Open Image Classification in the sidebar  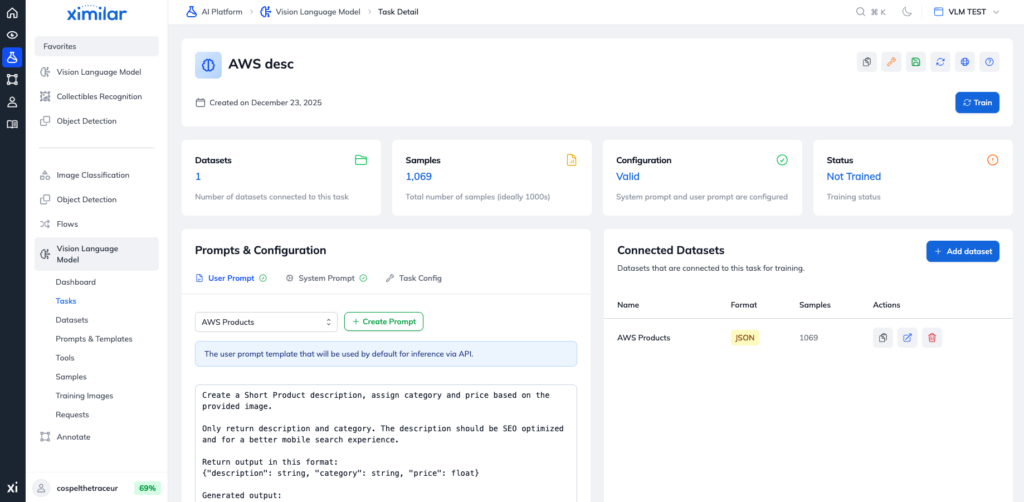97,175
